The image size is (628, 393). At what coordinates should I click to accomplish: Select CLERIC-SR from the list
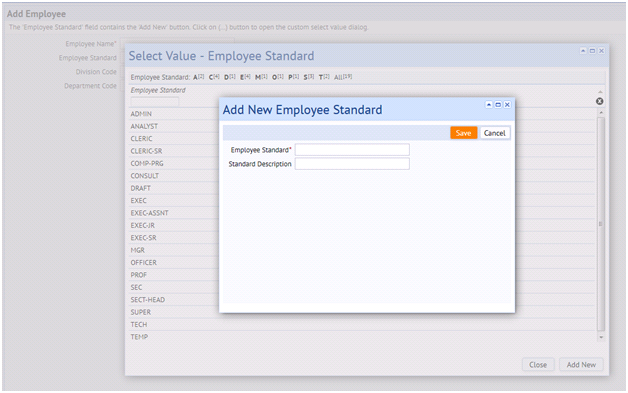pos(146,151)
